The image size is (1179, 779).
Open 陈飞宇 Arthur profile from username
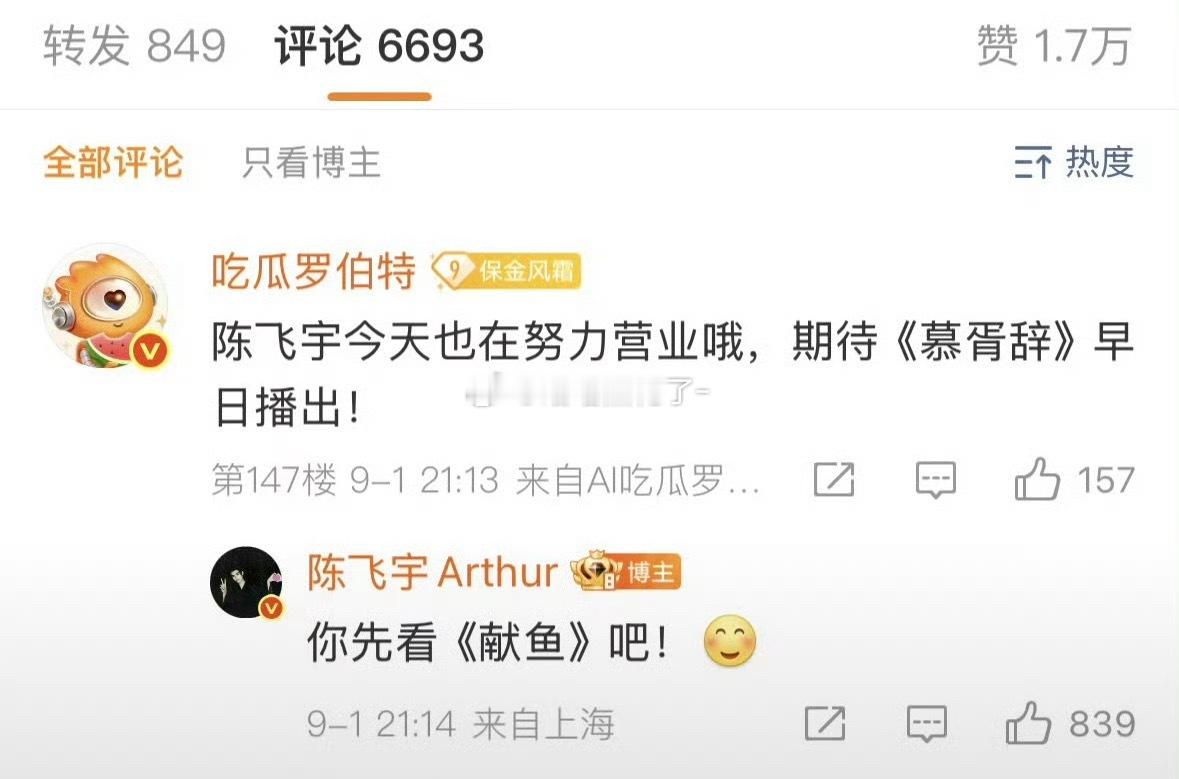(x=432, y=572)
